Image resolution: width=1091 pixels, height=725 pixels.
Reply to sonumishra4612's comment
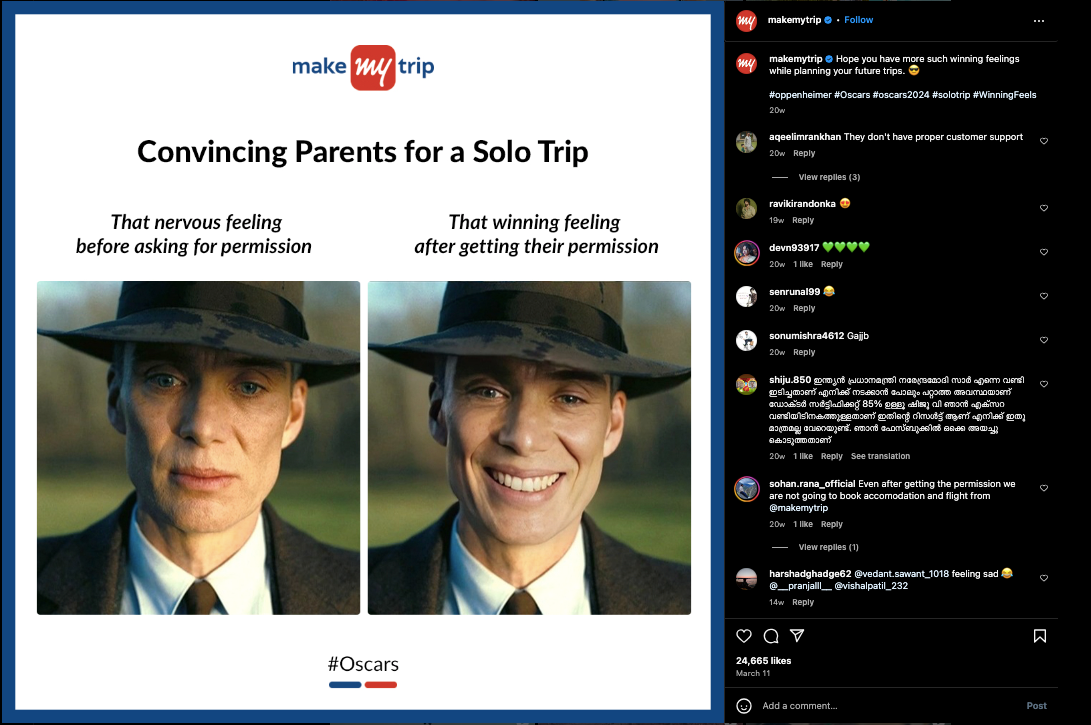point(804,353)
